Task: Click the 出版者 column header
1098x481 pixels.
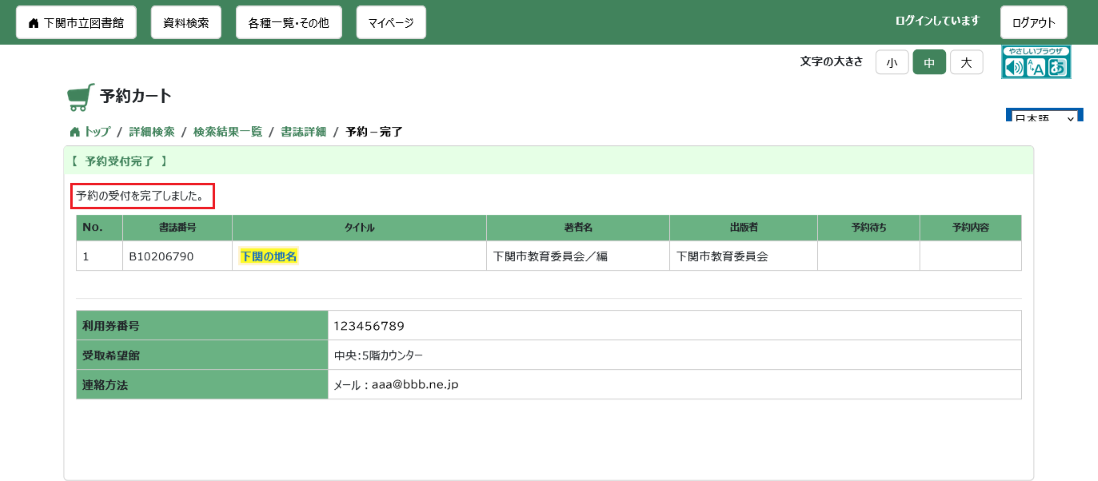Action: coord(743,228)
